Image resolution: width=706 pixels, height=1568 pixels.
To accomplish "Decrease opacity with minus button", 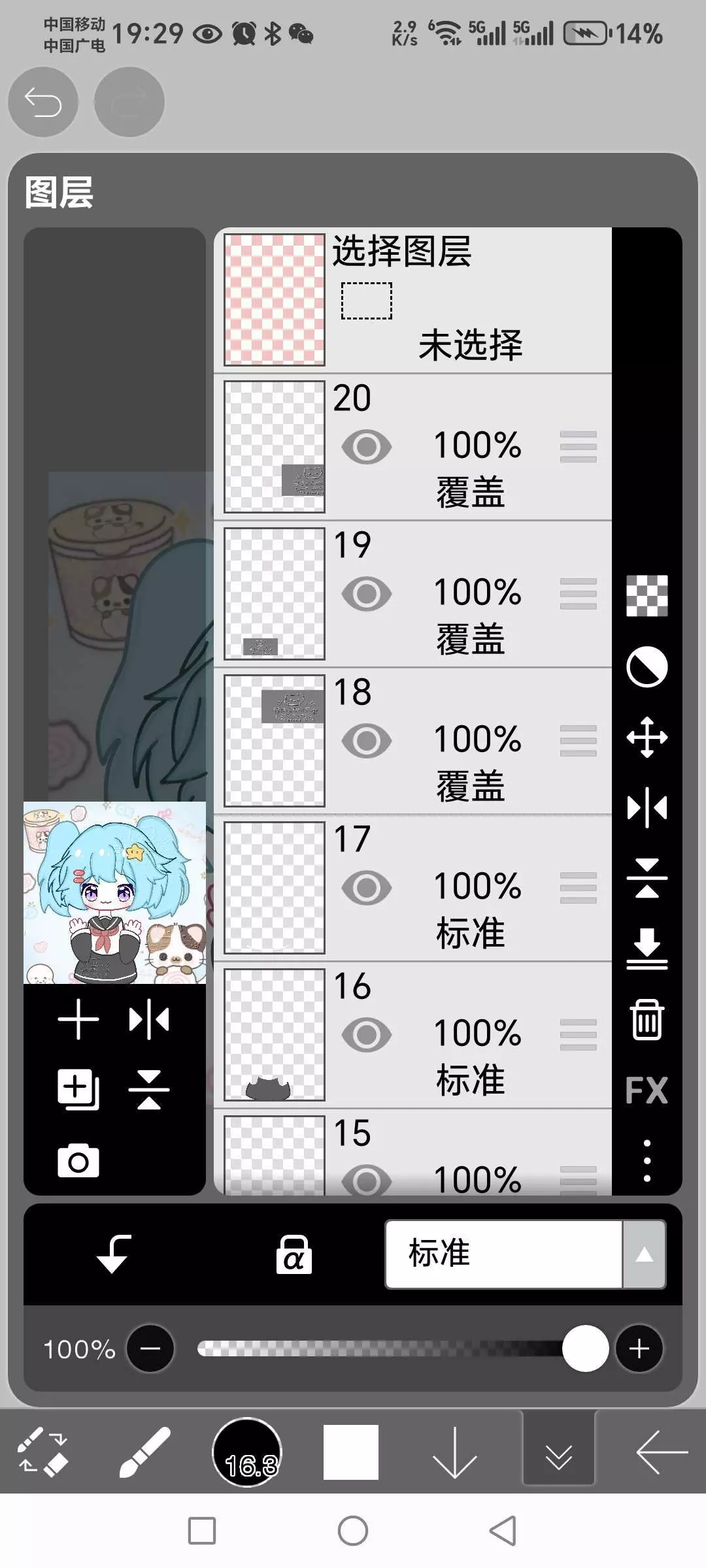I will pyautogui.click(x=150, y=1348).
